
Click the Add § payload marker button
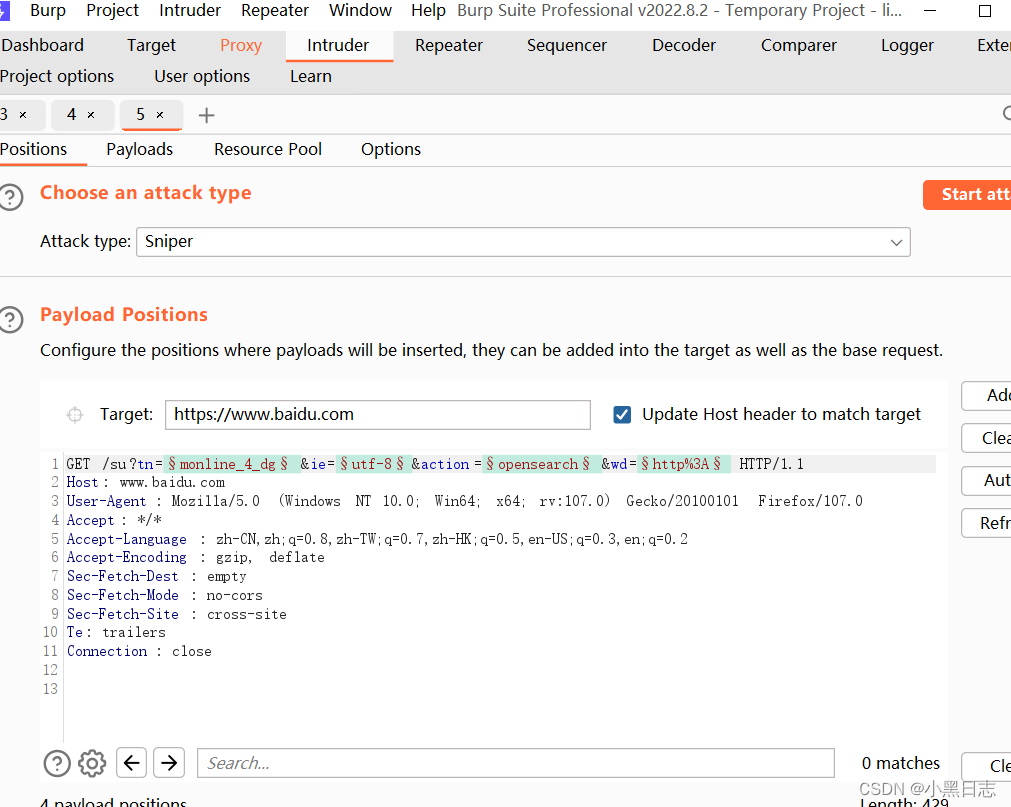click(986, 396)
